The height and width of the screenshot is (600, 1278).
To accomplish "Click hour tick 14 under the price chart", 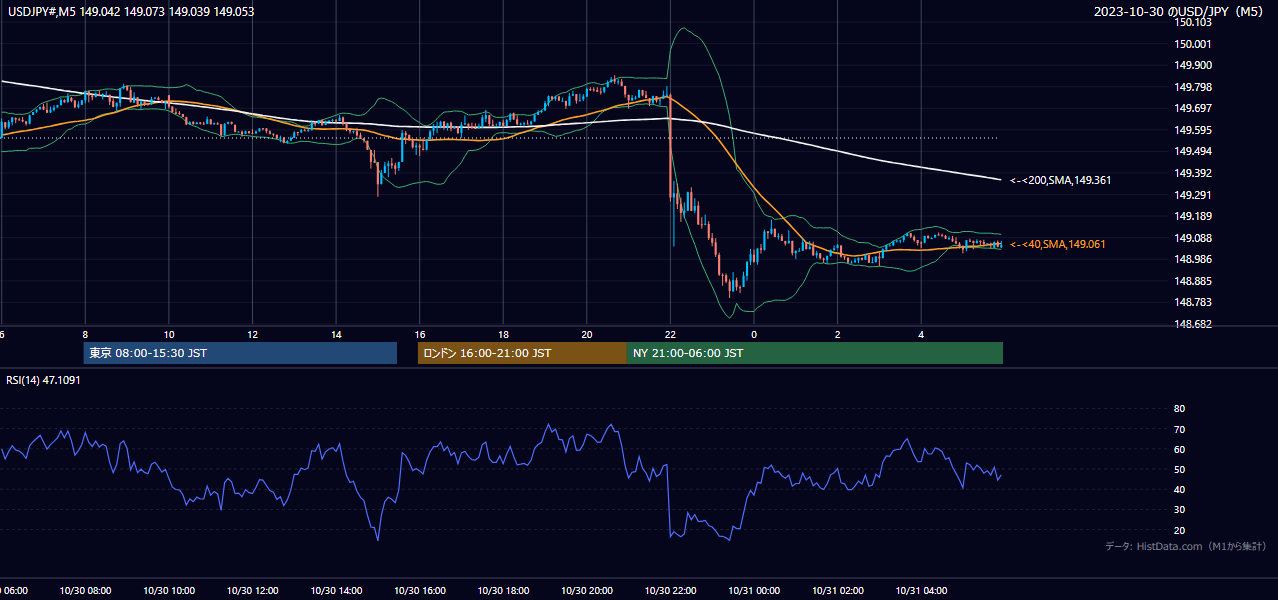I will pyautogui.click(x=336, y=335).
